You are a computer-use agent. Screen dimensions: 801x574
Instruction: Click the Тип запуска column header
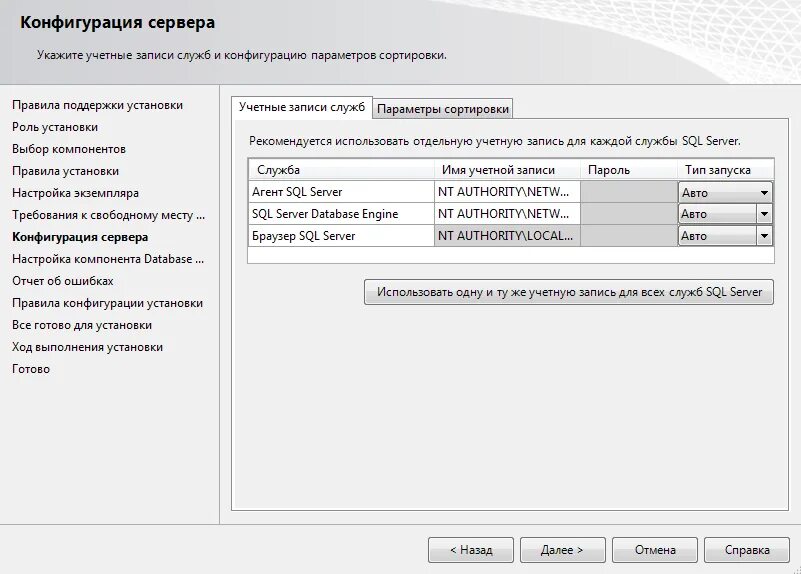coord(725,170)
